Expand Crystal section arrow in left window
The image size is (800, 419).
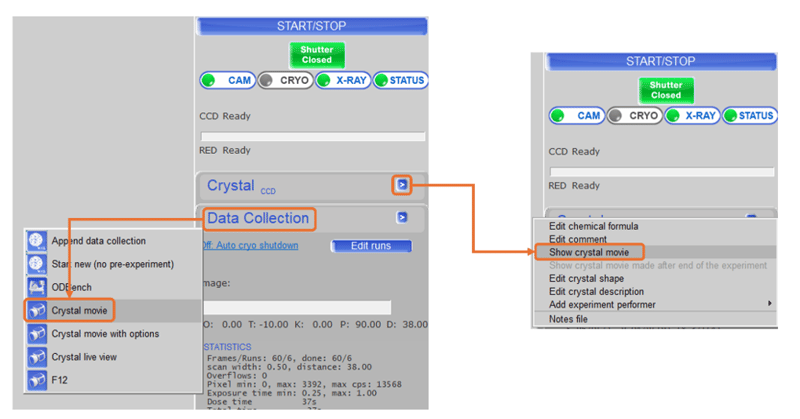pos(402,185)
